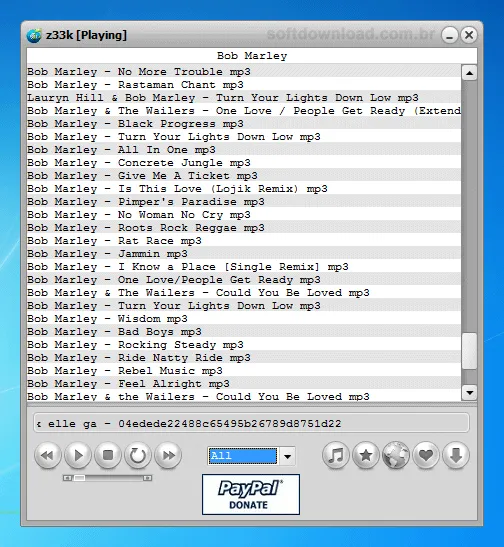
Task: Select 'Bob Marley - Feel Alright mp3'
Action: coord(244,384)
